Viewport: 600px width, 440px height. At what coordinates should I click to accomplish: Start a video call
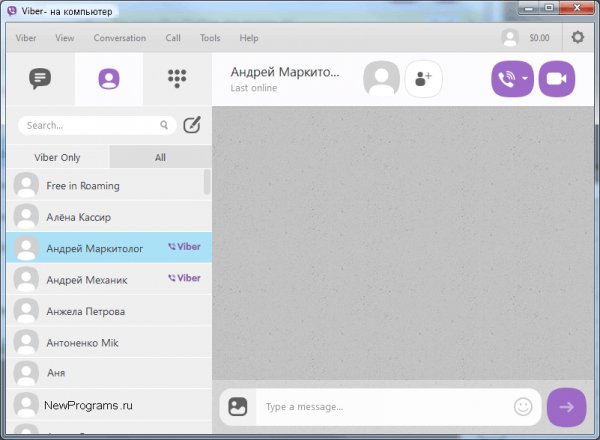(x=556, y=79)
